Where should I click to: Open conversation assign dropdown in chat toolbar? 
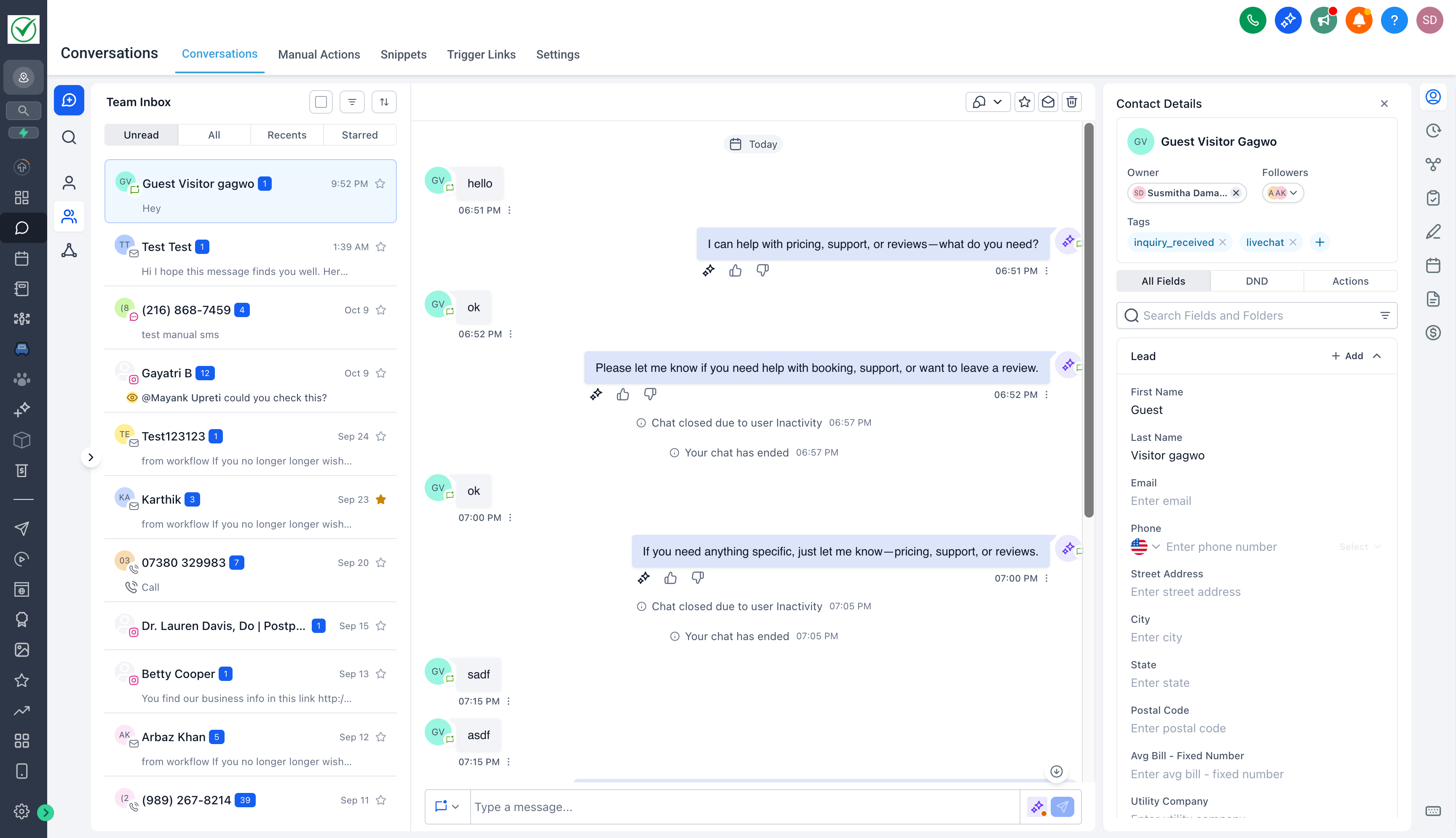(988, 102)
